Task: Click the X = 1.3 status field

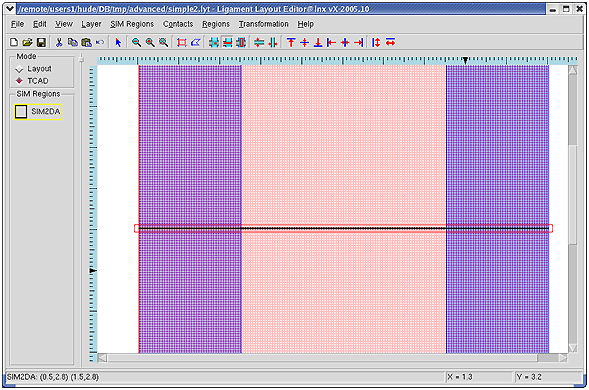Action: tap(478, 377)
